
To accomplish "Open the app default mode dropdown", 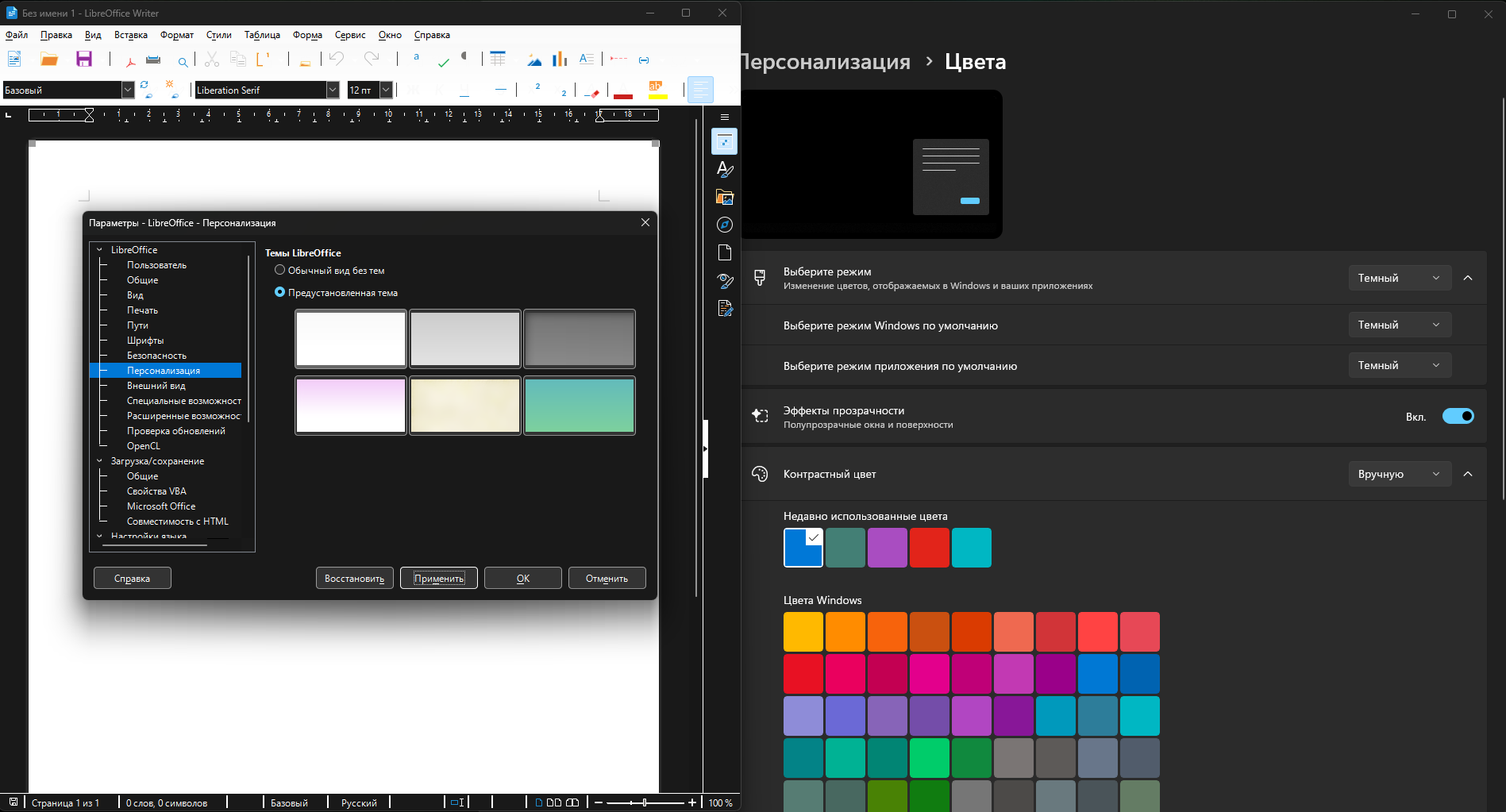I will click(x=1400, y=365).
